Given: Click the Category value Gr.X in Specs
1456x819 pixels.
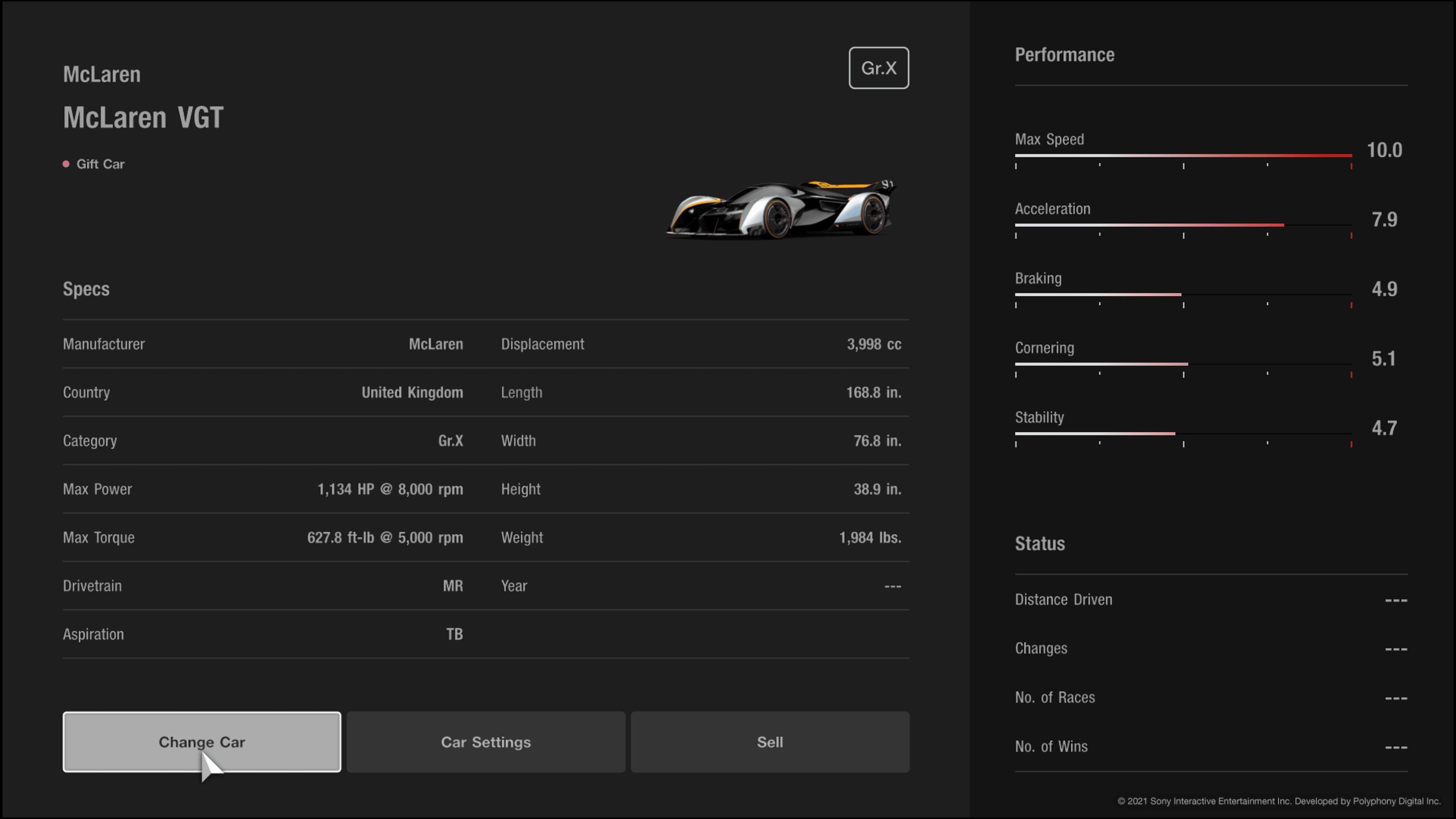Looking at the screenshot, I should click(x=450, y=441).
